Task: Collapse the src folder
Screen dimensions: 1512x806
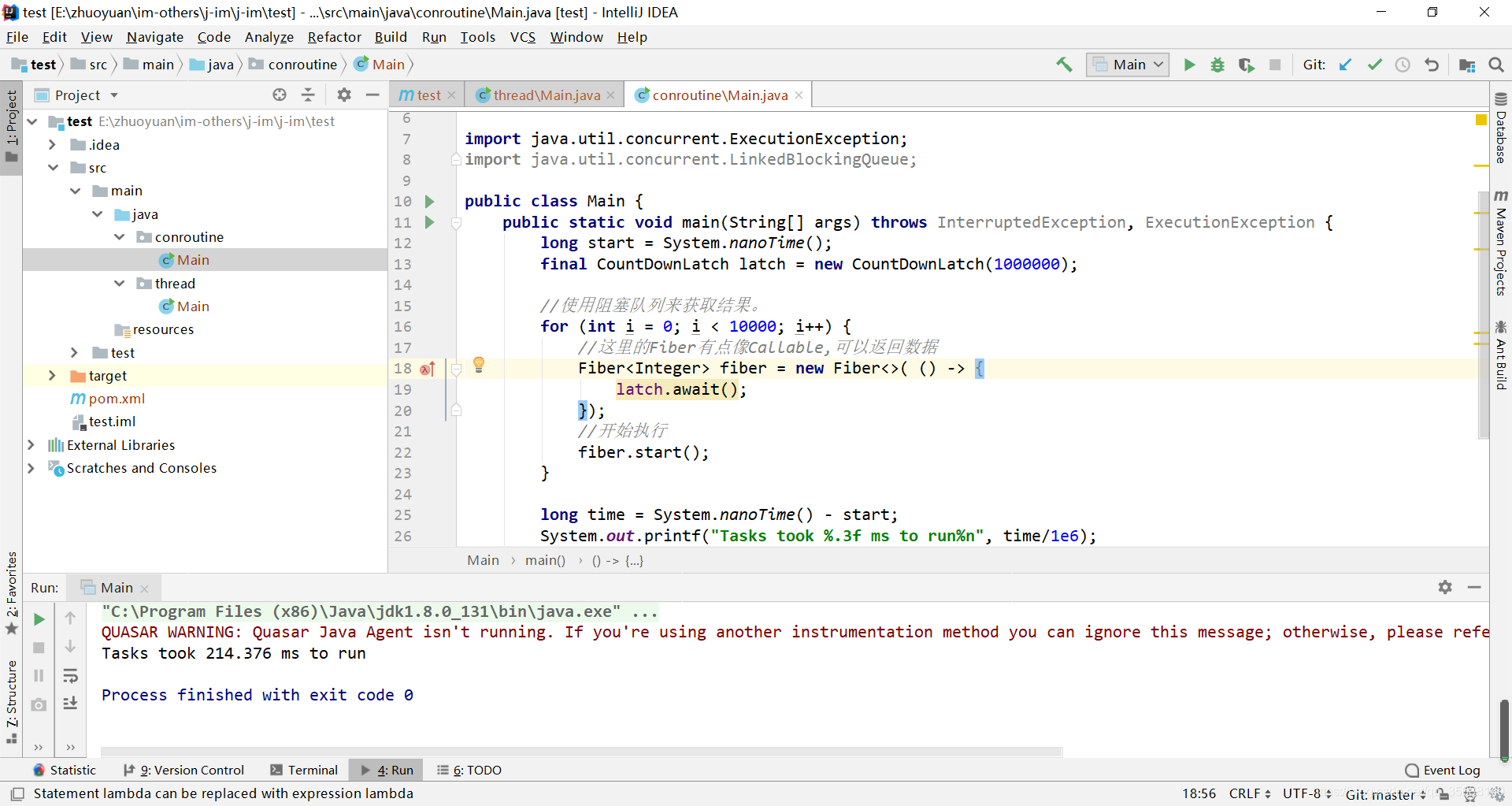Action: (52, 168)
